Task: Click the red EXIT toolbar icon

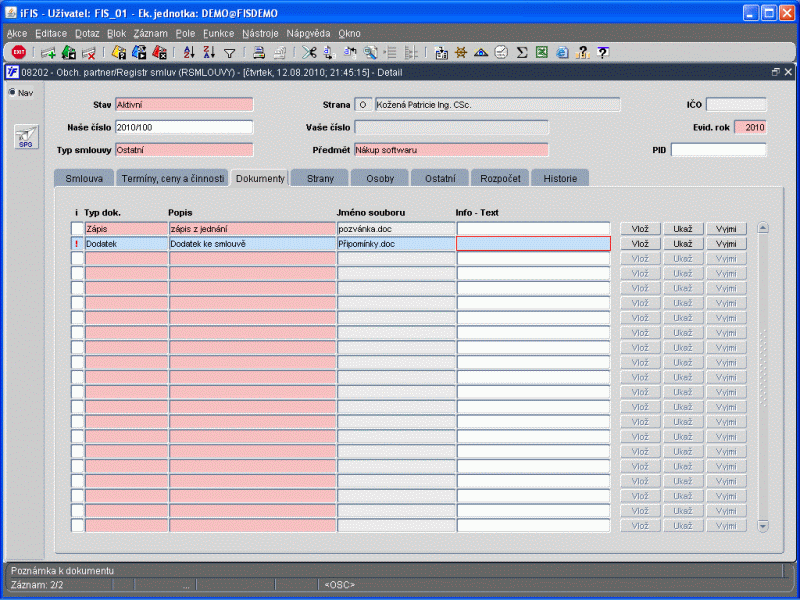Action: [18, 52]
